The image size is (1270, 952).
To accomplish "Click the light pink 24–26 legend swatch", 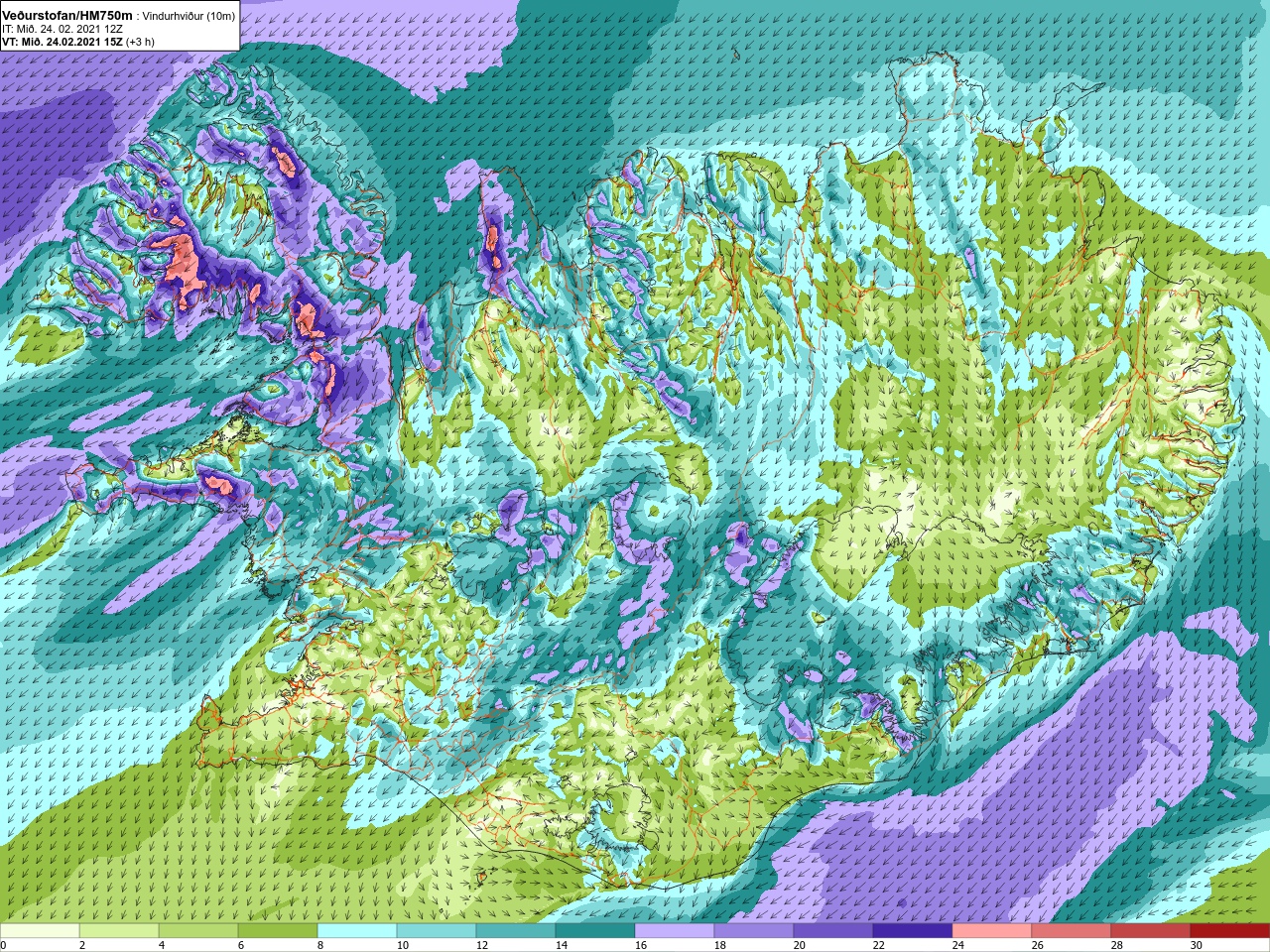I will tap(992, 931).
